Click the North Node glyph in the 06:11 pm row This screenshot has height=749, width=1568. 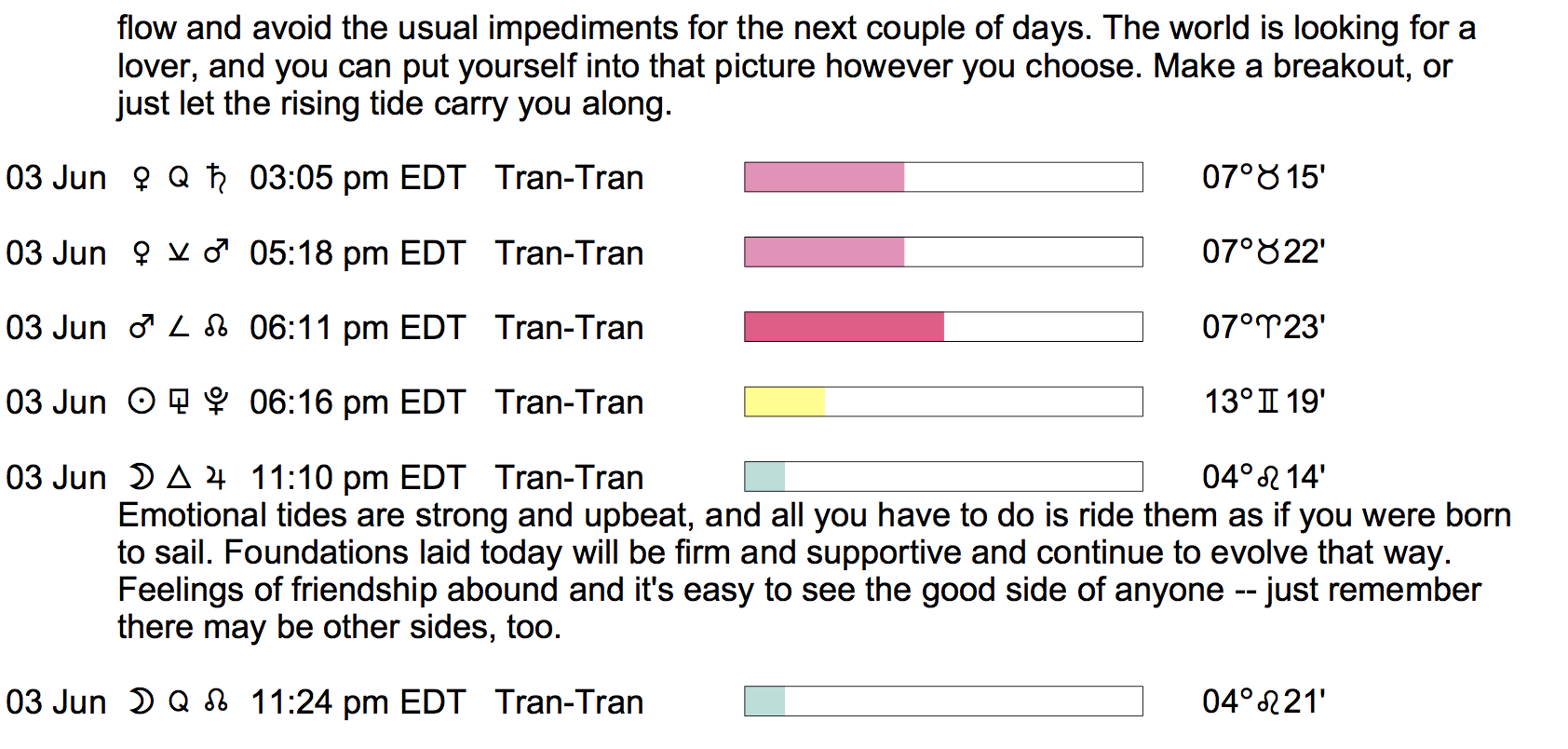pyautogui.click(x=216, y=327)
